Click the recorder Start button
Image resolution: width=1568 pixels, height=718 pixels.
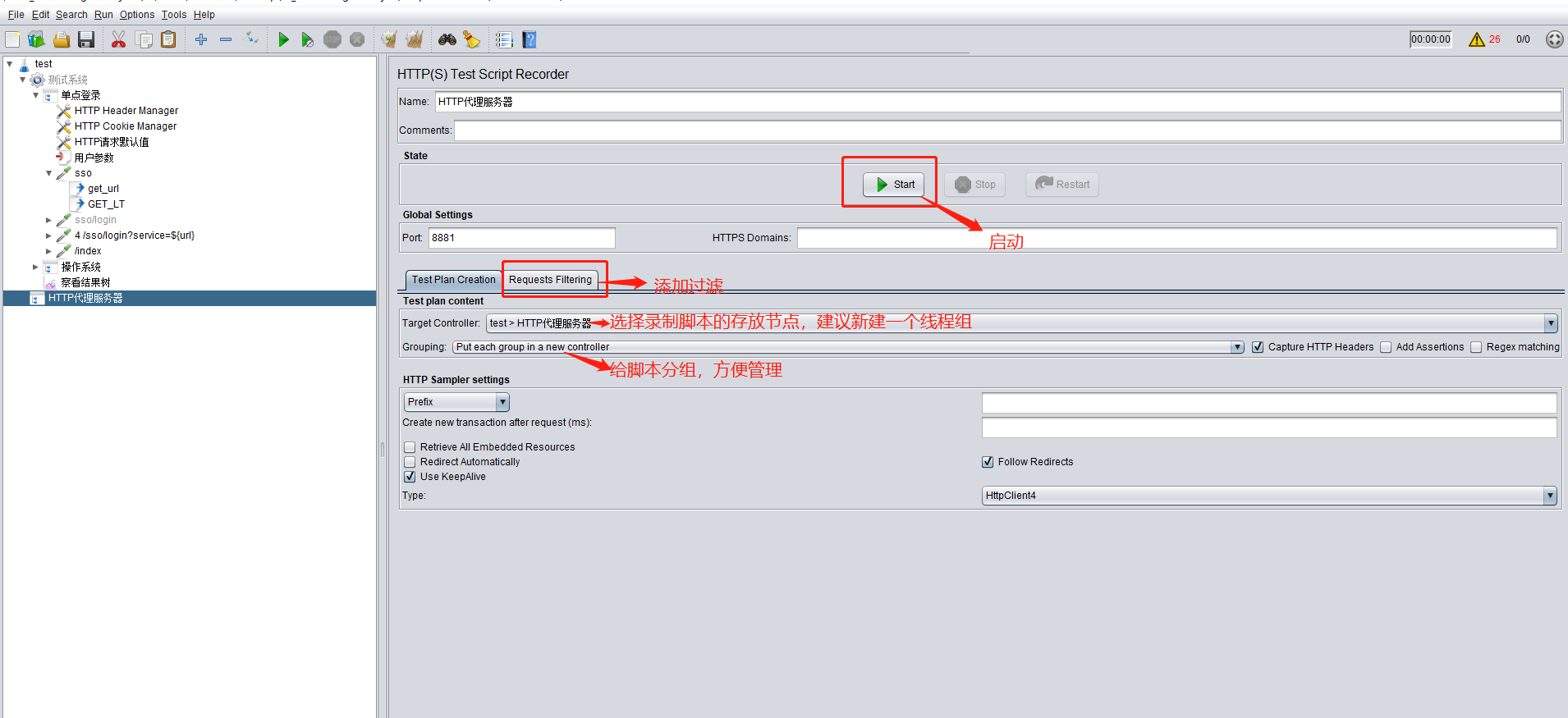click(894, 185)
